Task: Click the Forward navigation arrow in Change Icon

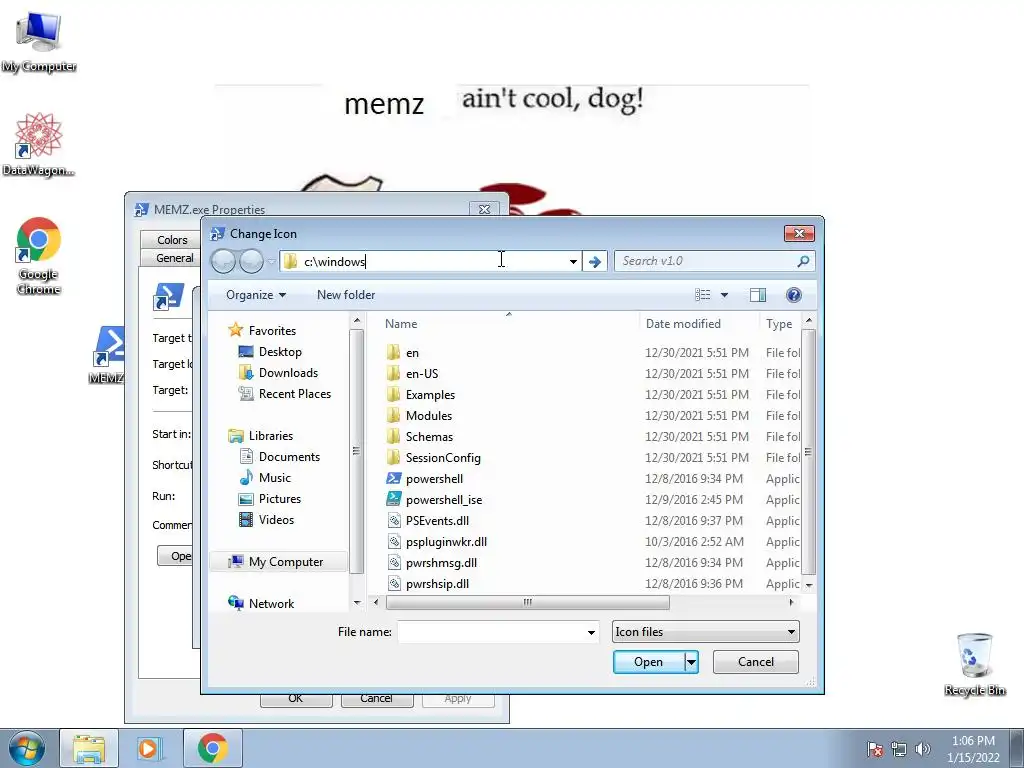Action: [251, 261]
